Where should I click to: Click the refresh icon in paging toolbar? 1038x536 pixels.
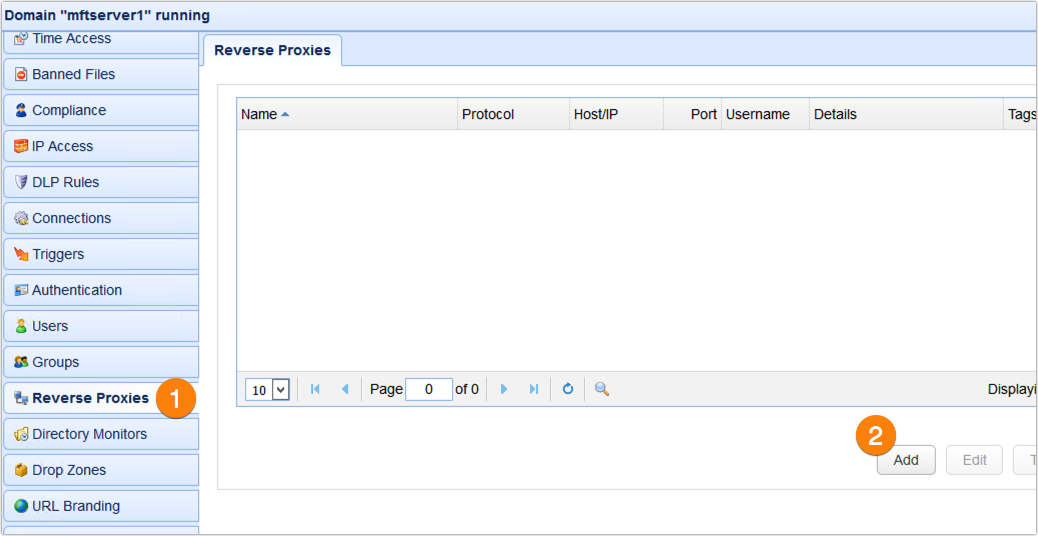click(x=567, y=389)
